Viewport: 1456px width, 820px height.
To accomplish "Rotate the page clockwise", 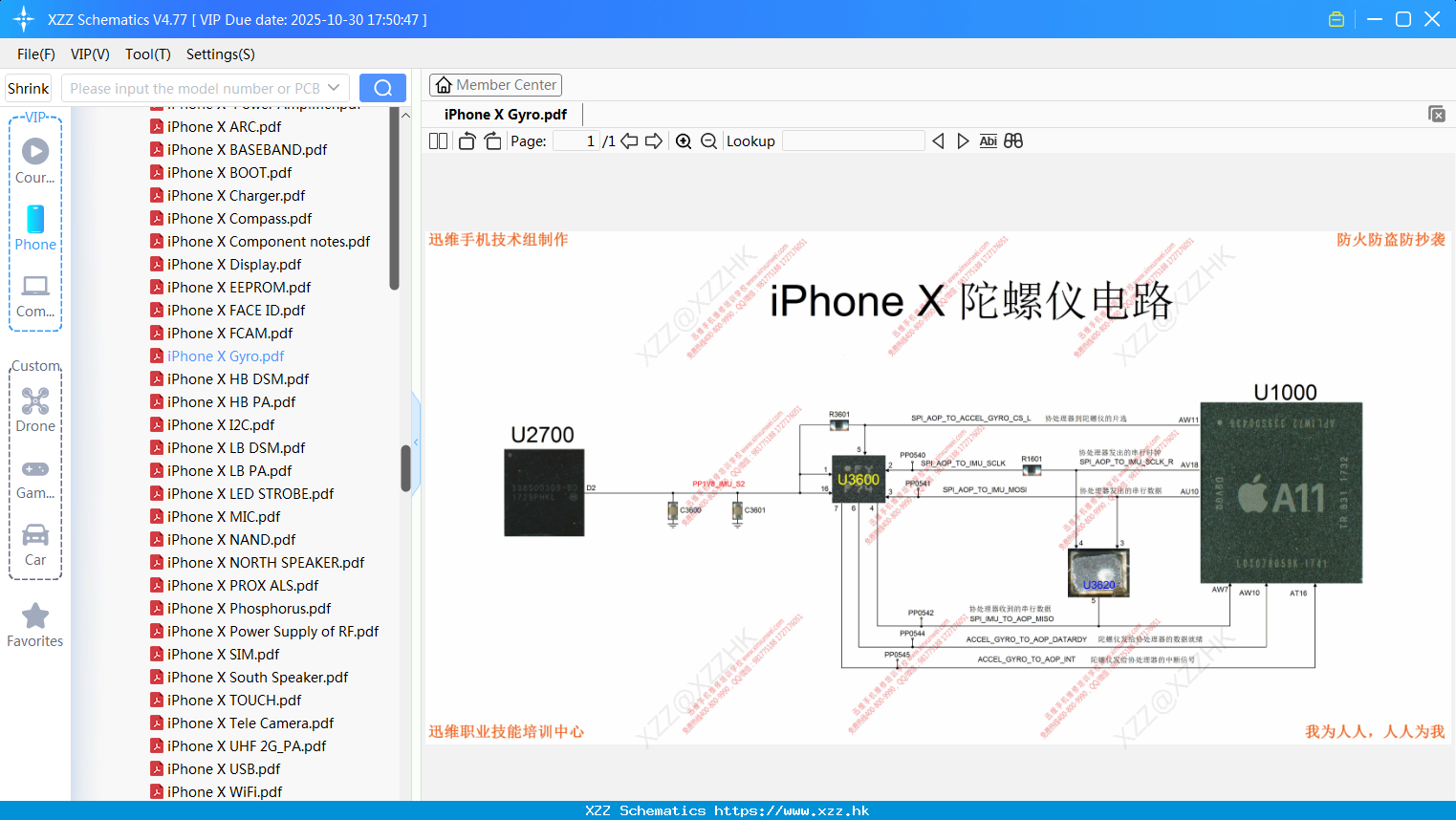I will point(492,140).
